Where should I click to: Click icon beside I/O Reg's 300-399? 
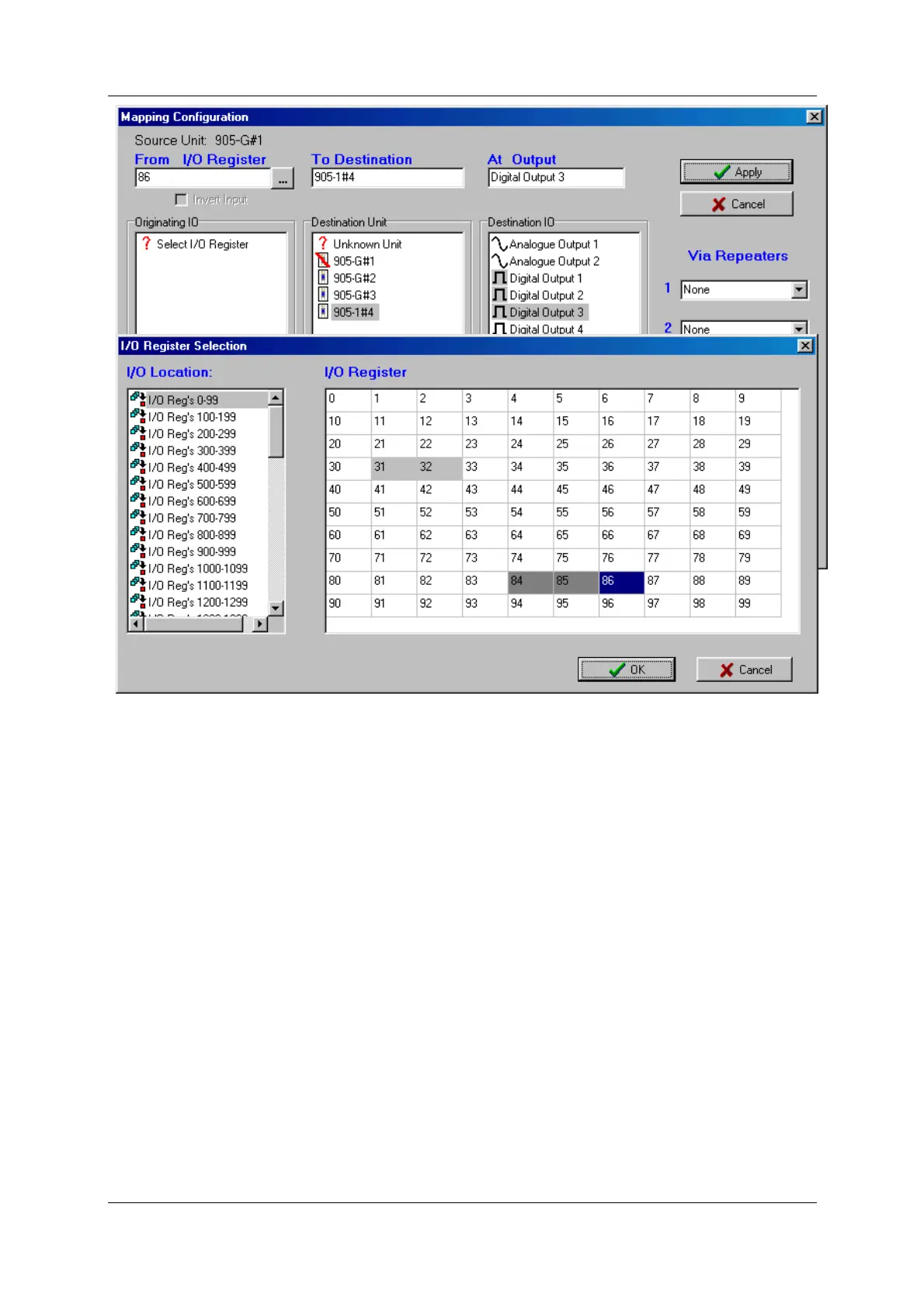(138, 450)
